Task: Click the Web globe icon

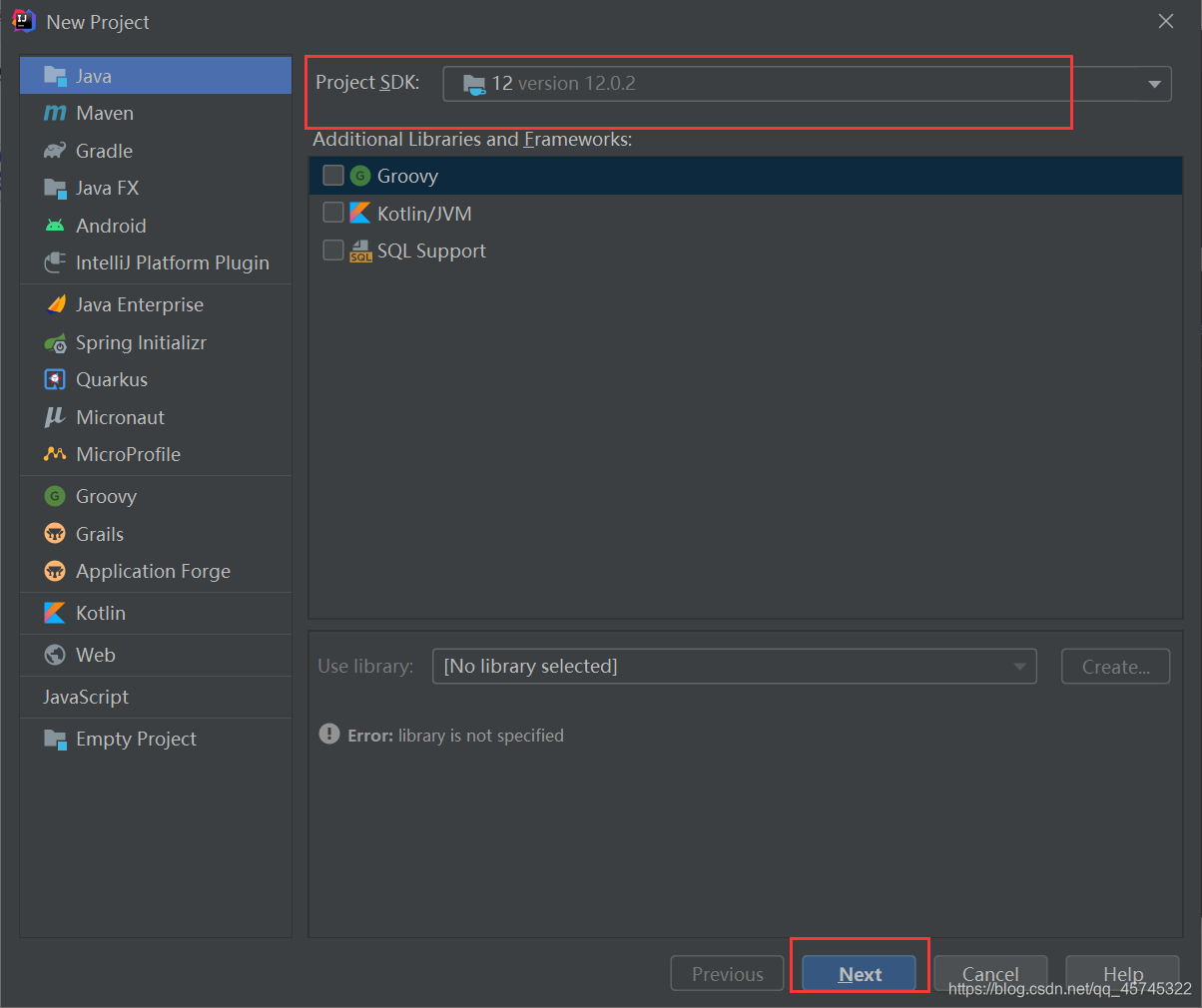Action: [55, 655]
